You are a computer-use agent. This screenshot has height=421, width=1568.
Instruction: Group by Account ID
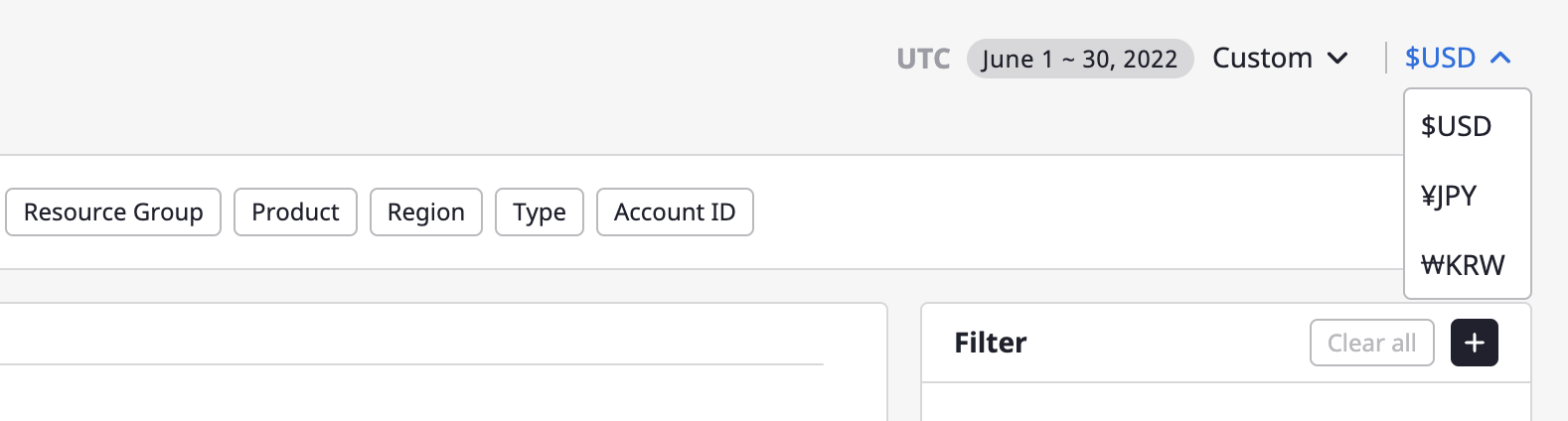click(x=675, y=212)
